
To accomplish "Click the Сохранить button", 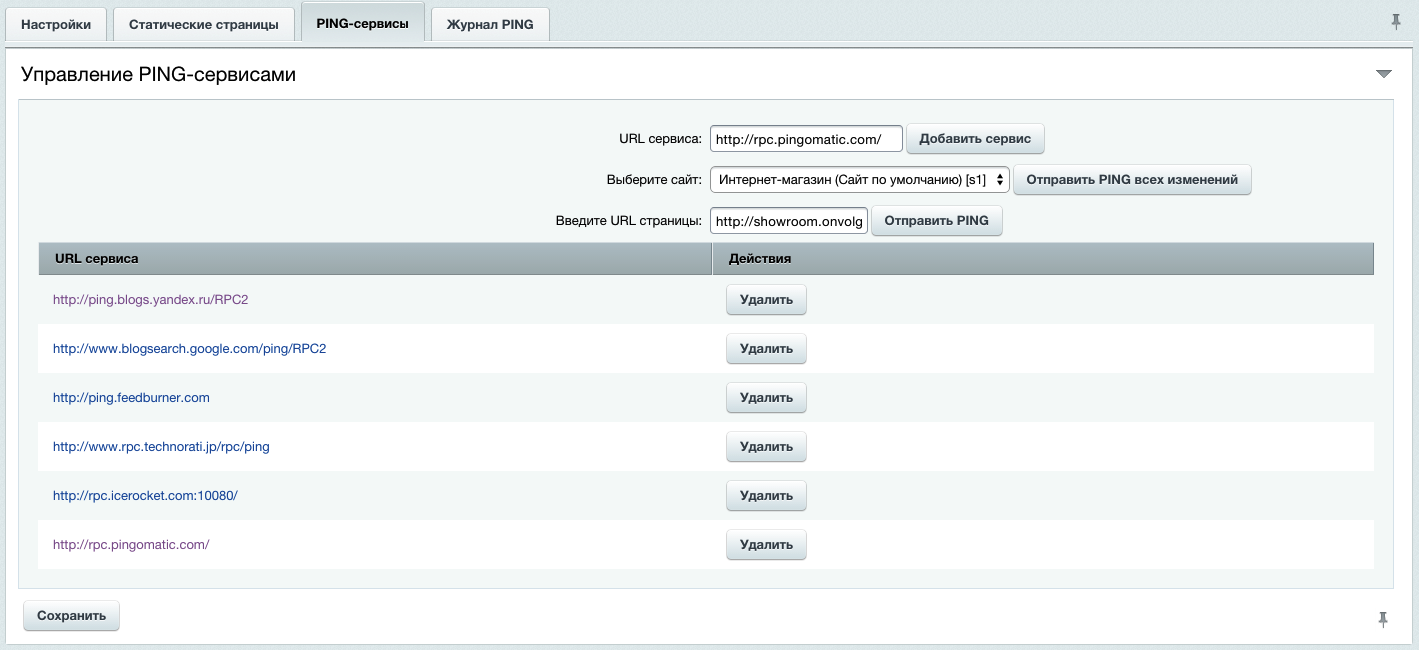I will [x=71, y=616].
